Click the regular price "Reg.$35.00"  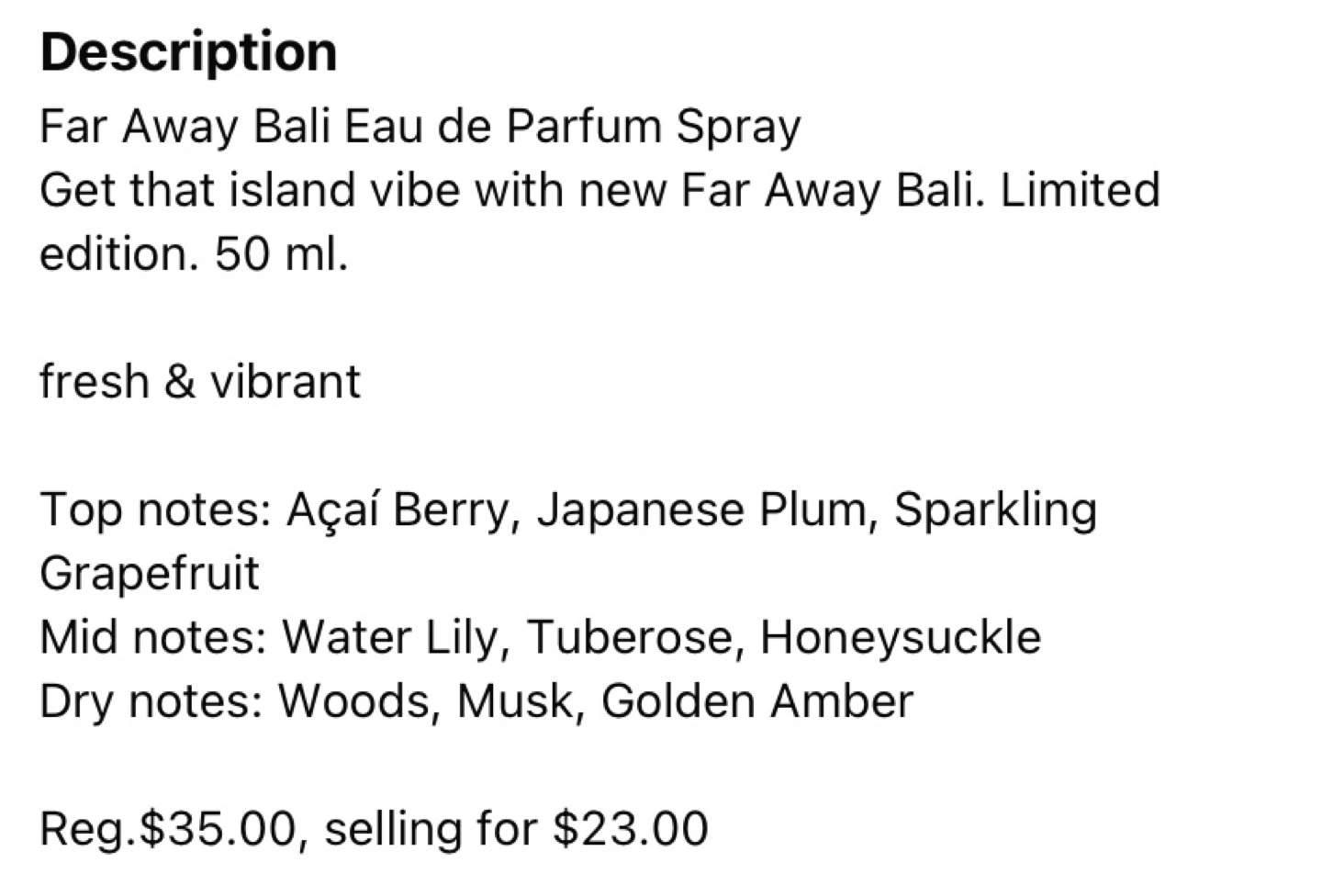coord(168,829)
